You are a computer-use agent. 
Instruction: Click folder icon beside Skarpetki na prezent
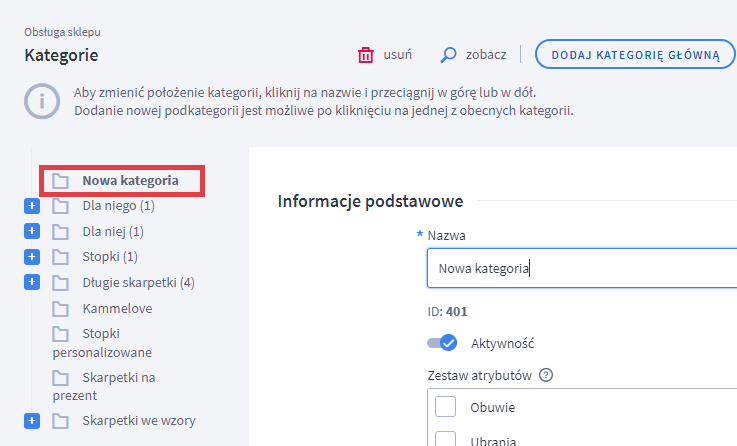coord(60,377)
